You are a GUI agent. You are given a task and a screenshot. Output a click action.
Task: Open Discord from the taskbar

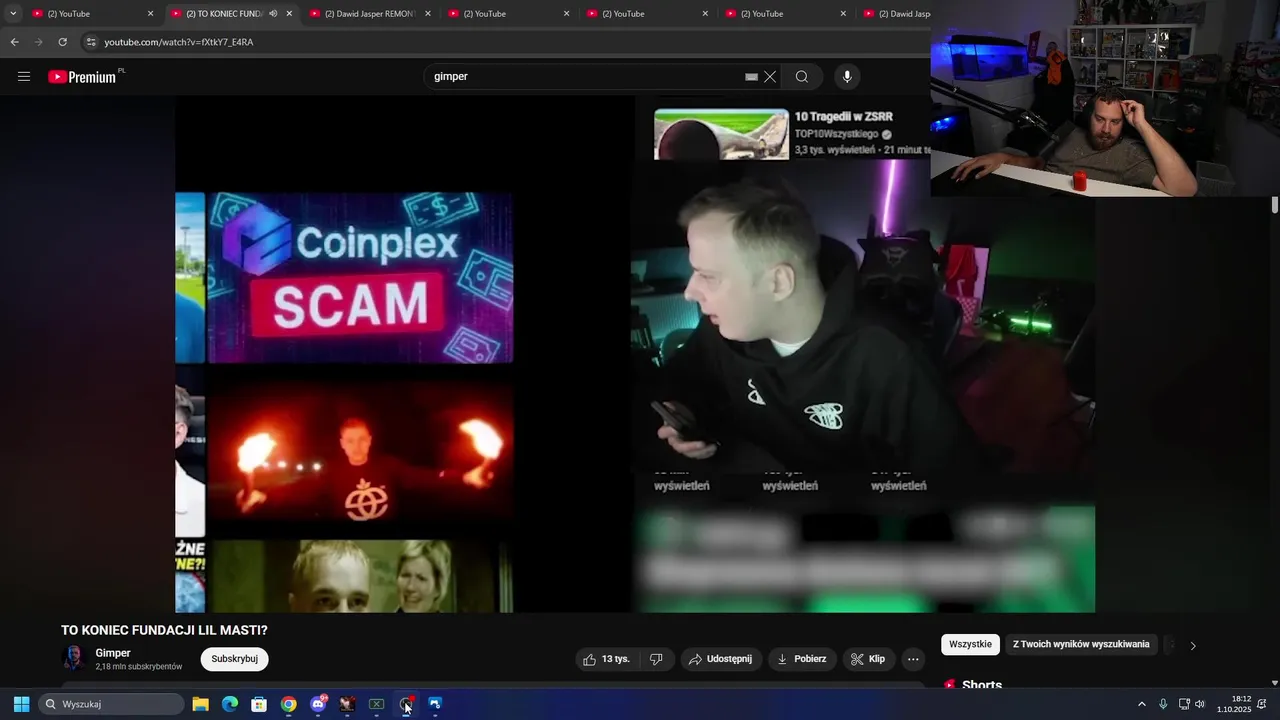[318, 704]
